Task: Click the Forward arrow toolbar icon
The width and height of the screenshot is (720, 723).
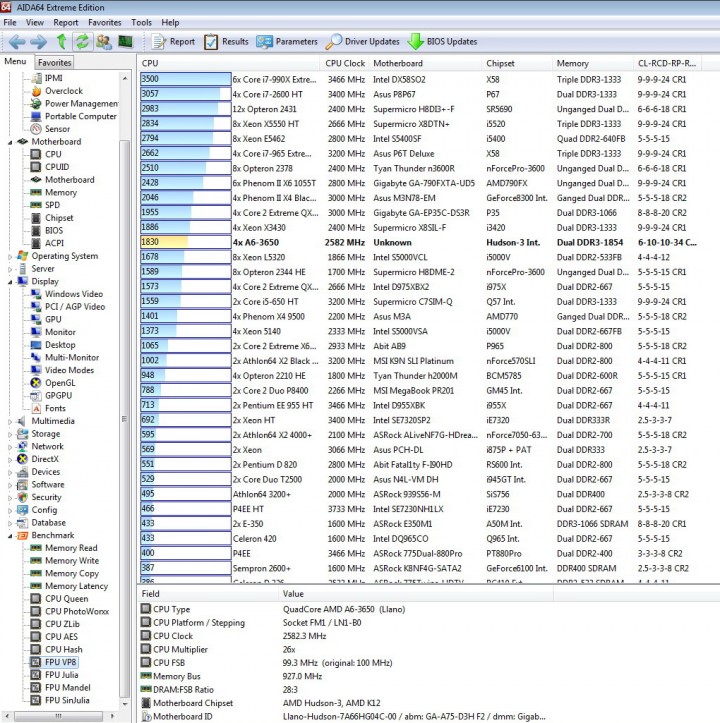Action: [x=39, y=42]
